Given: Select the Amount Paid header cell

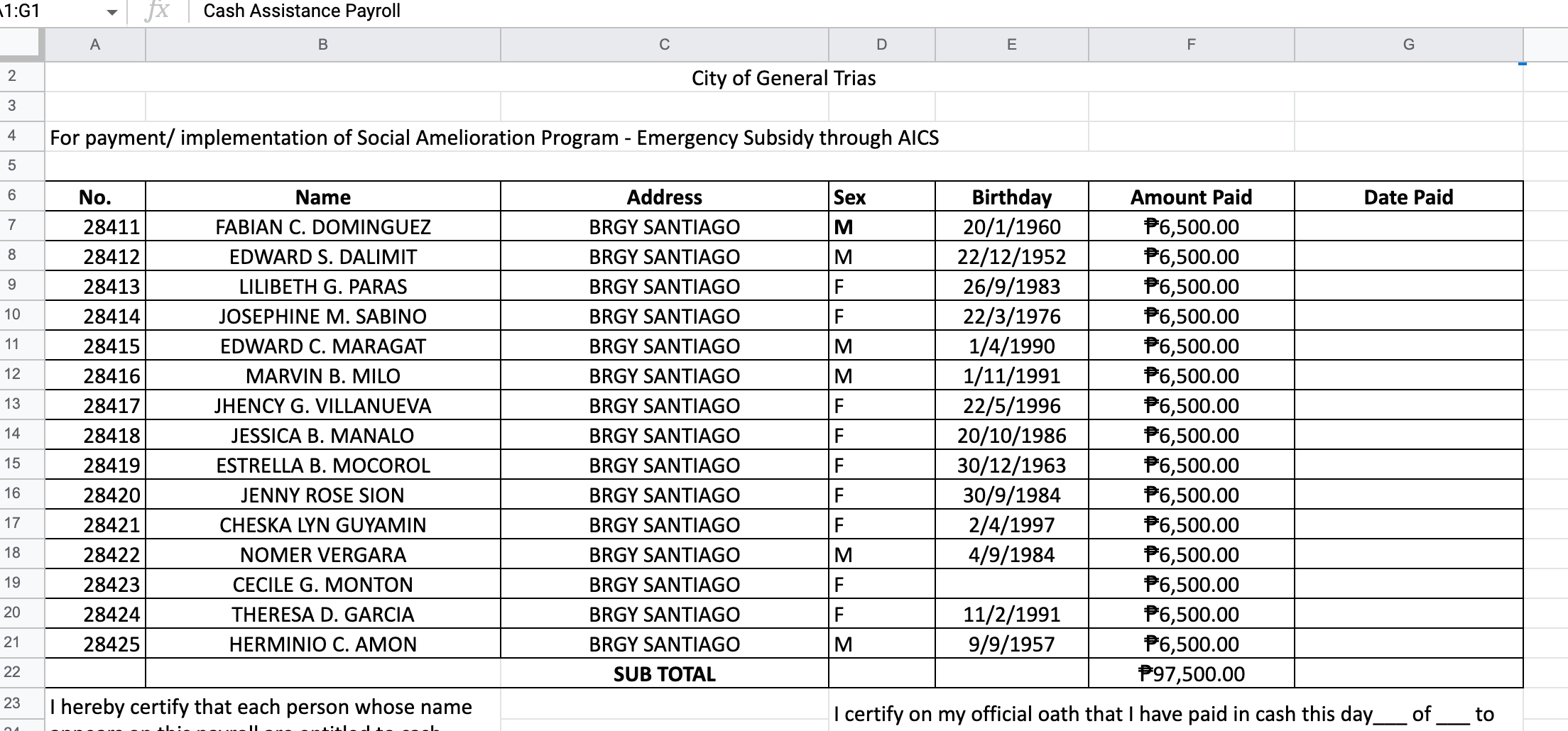Looking at the screenshot, I should click(x=1191, y=197).
